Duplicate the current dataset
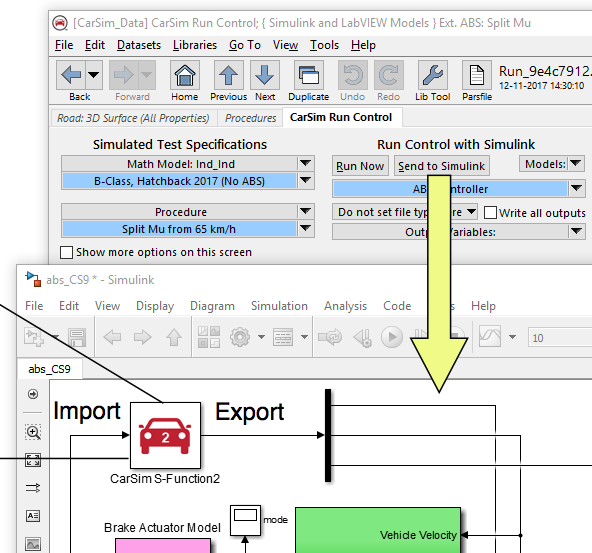 [308, 75]
